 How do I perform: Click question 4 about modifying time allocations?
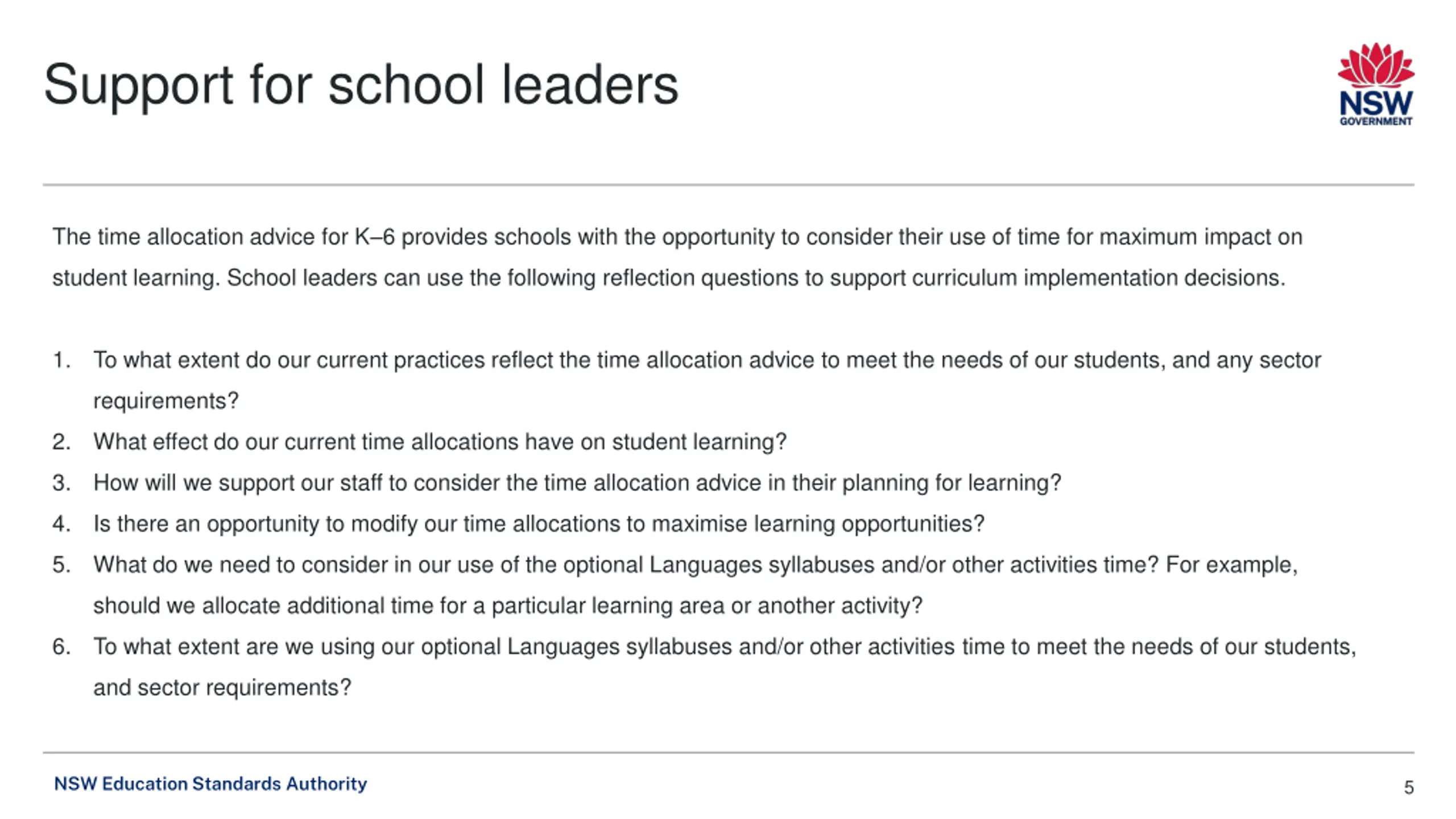pyautogui.click(x=539, y=524)
